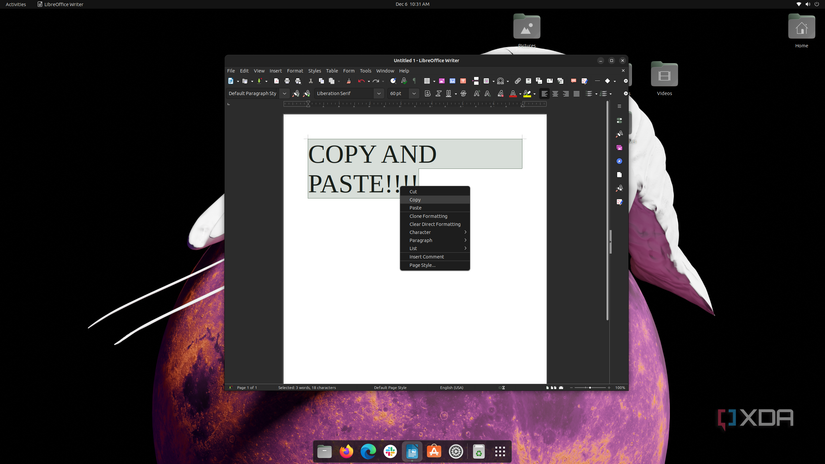Select Clear Direct Formatting in context menu
The height and width of the screenshot is (464, 825).
point(434,224)
